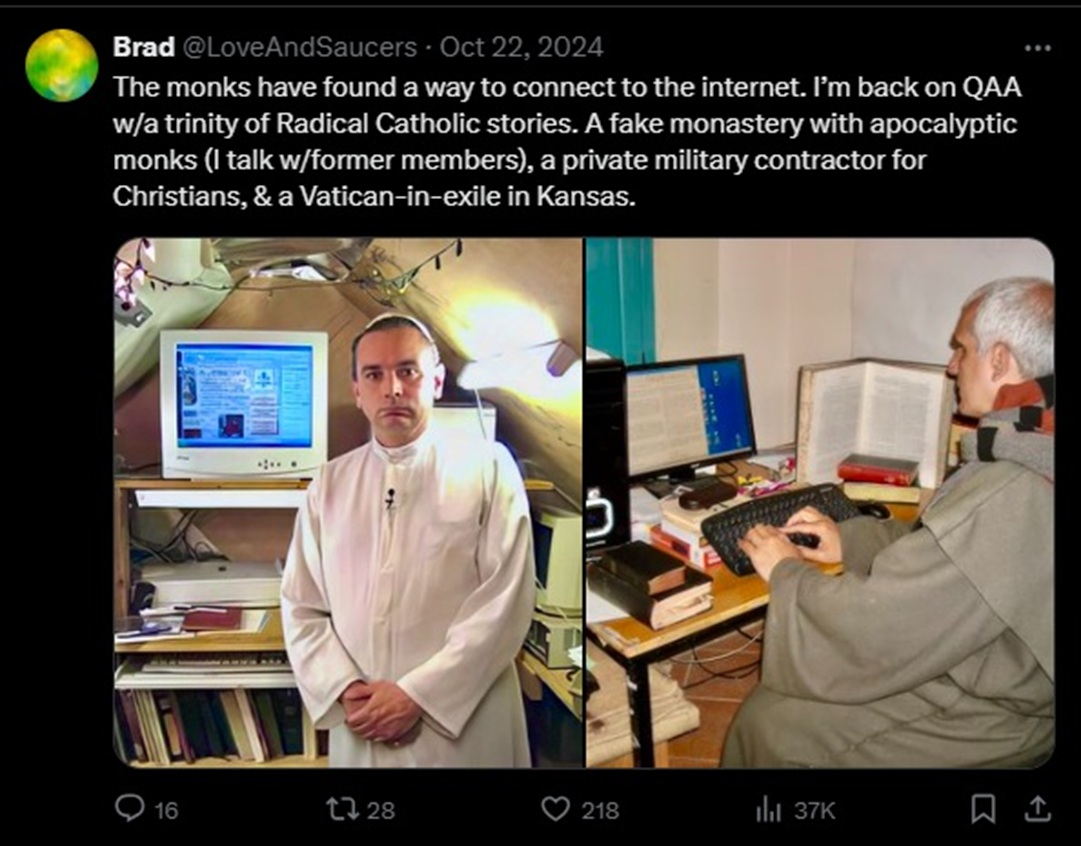
Task: Bookmark this post
Action: tap(982, 809)
